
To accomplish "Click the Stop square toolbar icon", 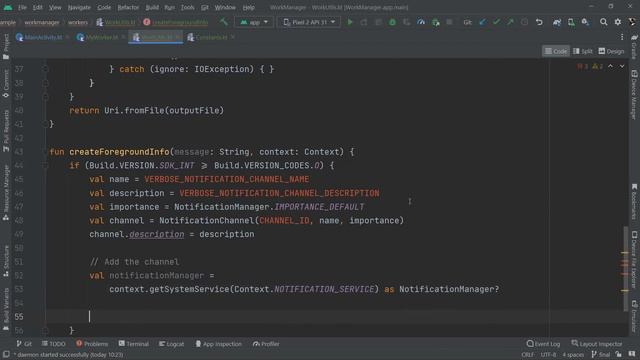I will click(449, 22).
